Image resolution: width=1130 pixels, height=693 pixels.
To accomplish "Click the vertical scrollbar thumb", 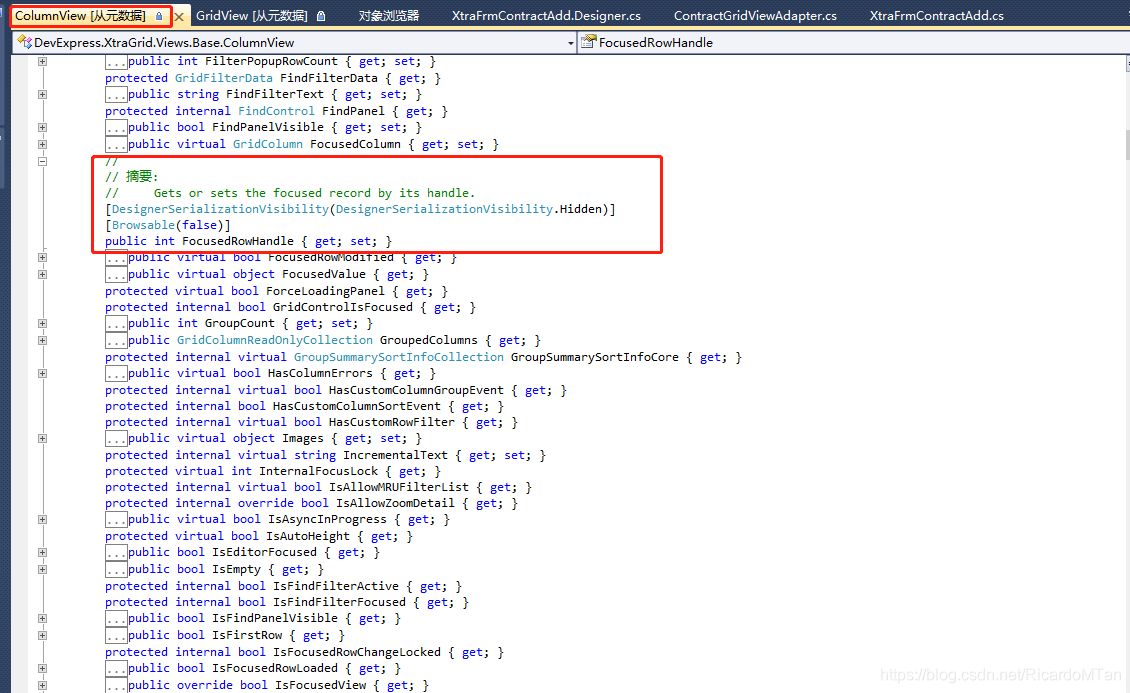I will tap(1126, 144).
